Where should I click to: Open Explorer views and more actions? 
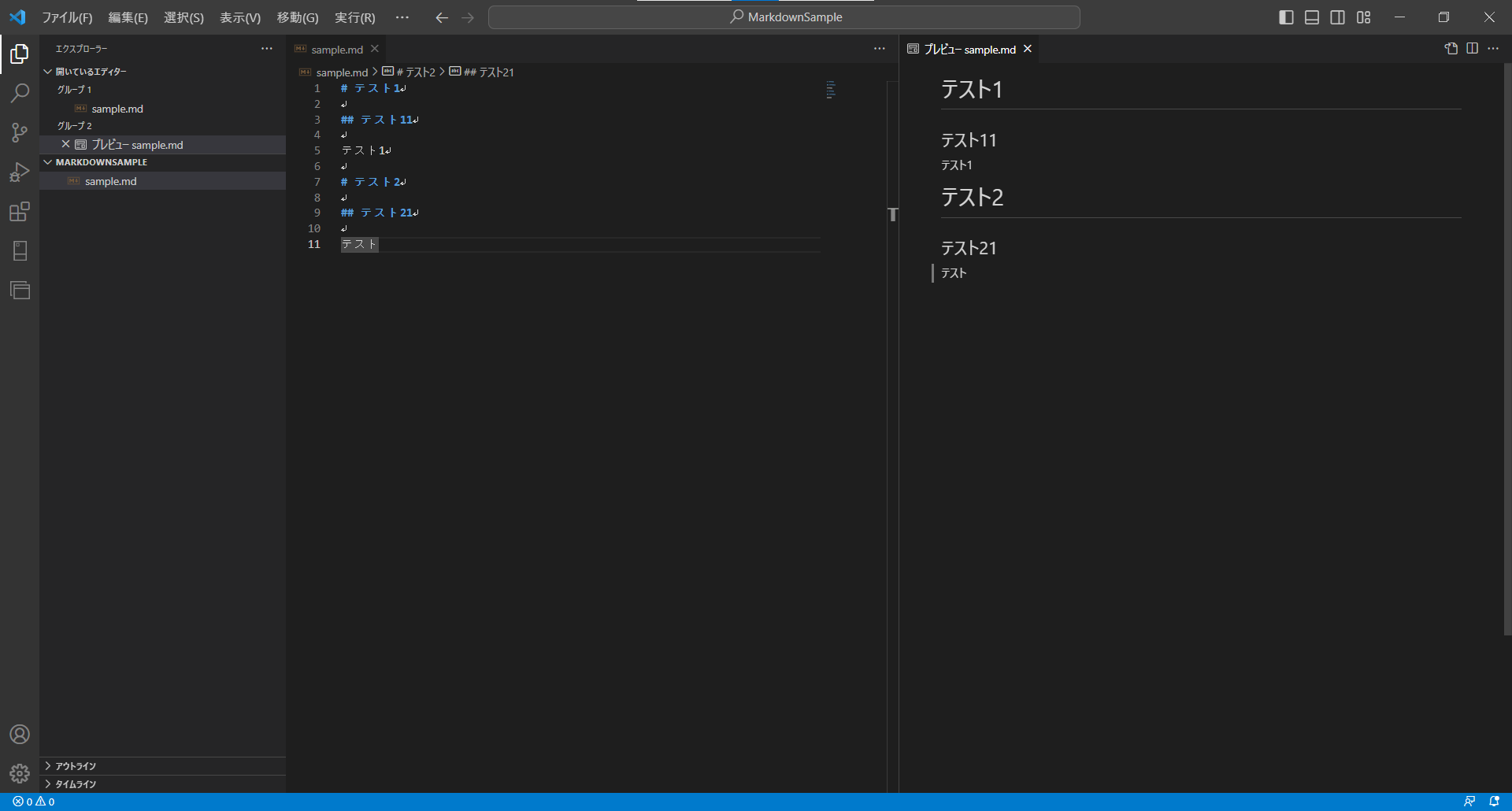267,49
